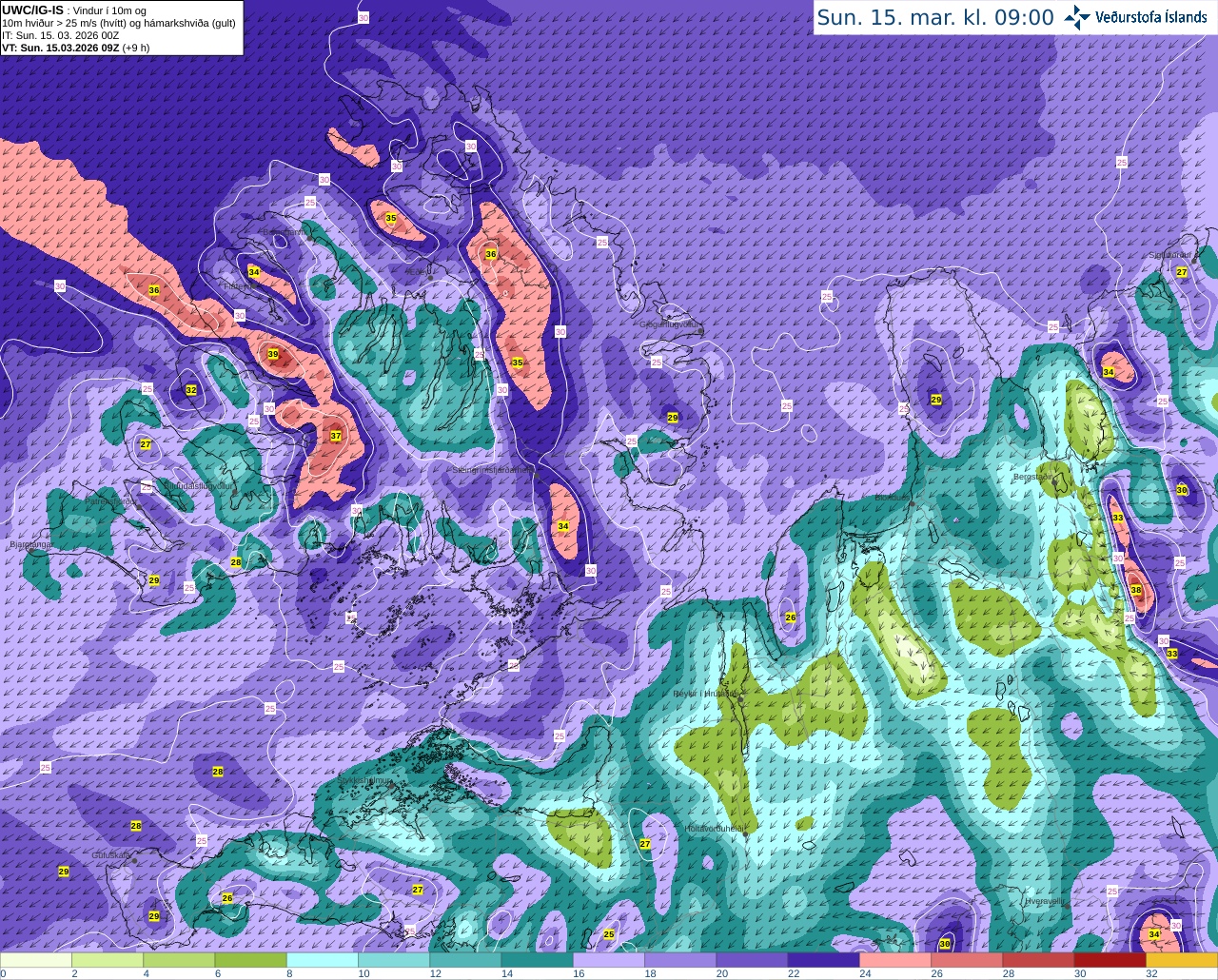This screenshot has width=1218, height=980.
Task: Click the Gufuskálar station label
Action: (x=111, y=855)
